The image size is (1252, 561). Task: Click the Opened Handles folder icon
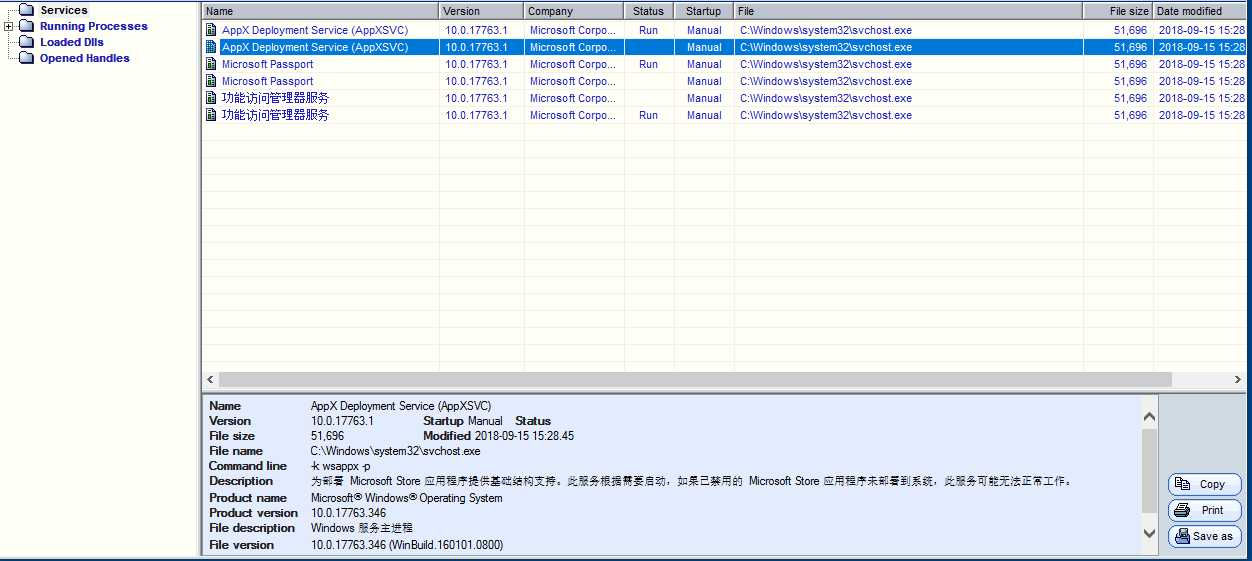[x=27, y=59]
